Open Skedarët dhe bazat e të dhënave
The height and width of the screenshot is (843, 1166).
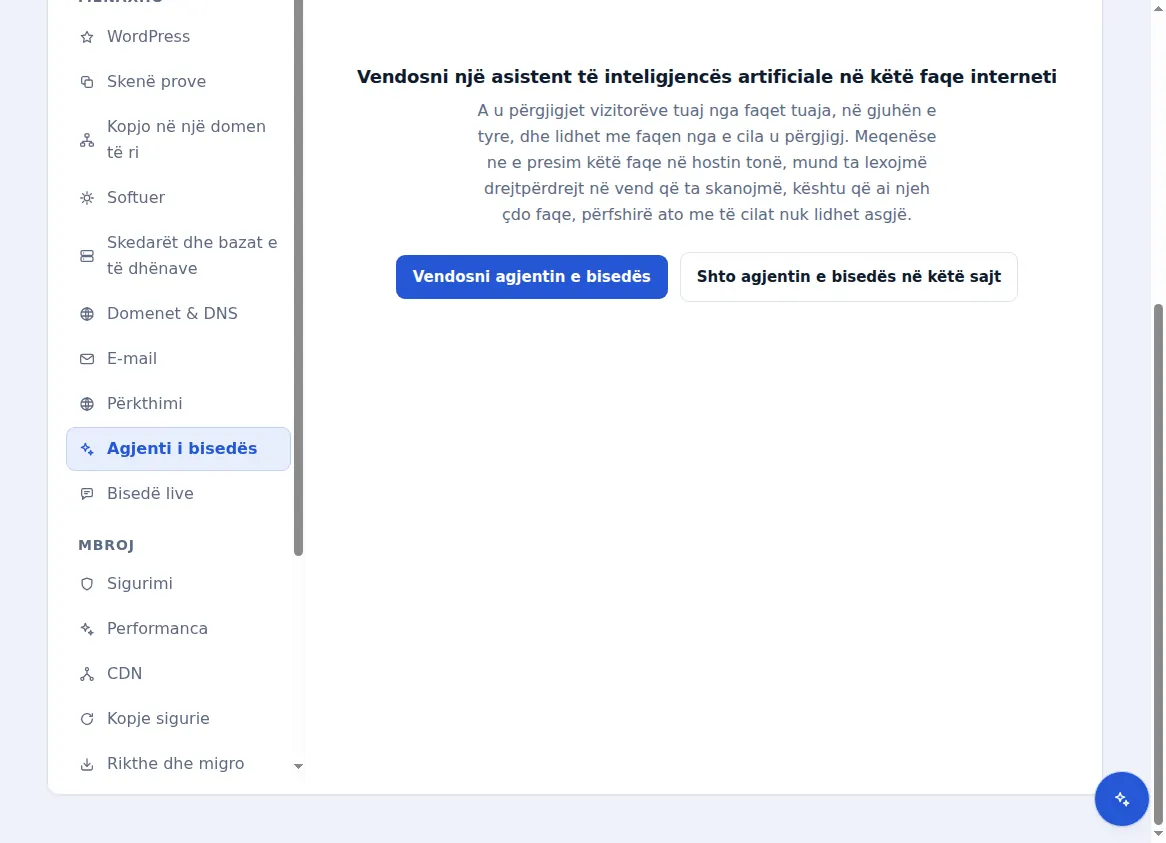pyautogui.click(x=178, y=256)
